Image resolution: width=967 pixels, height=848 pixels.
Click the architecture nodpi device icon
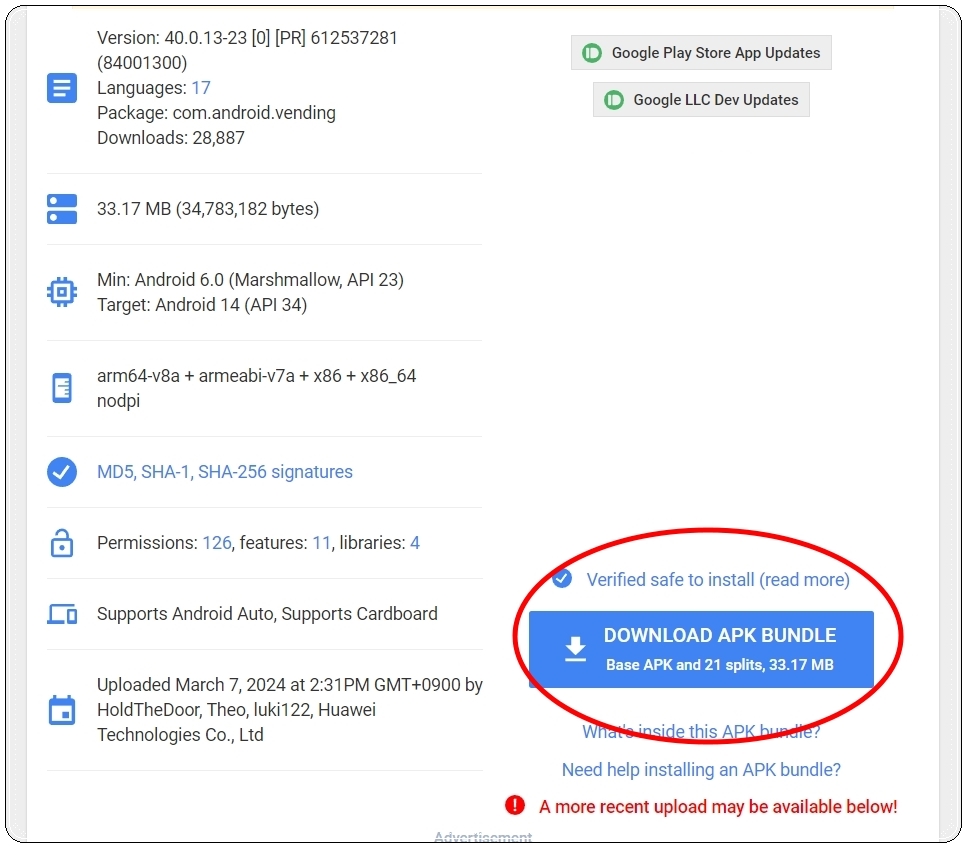[62, 388]
